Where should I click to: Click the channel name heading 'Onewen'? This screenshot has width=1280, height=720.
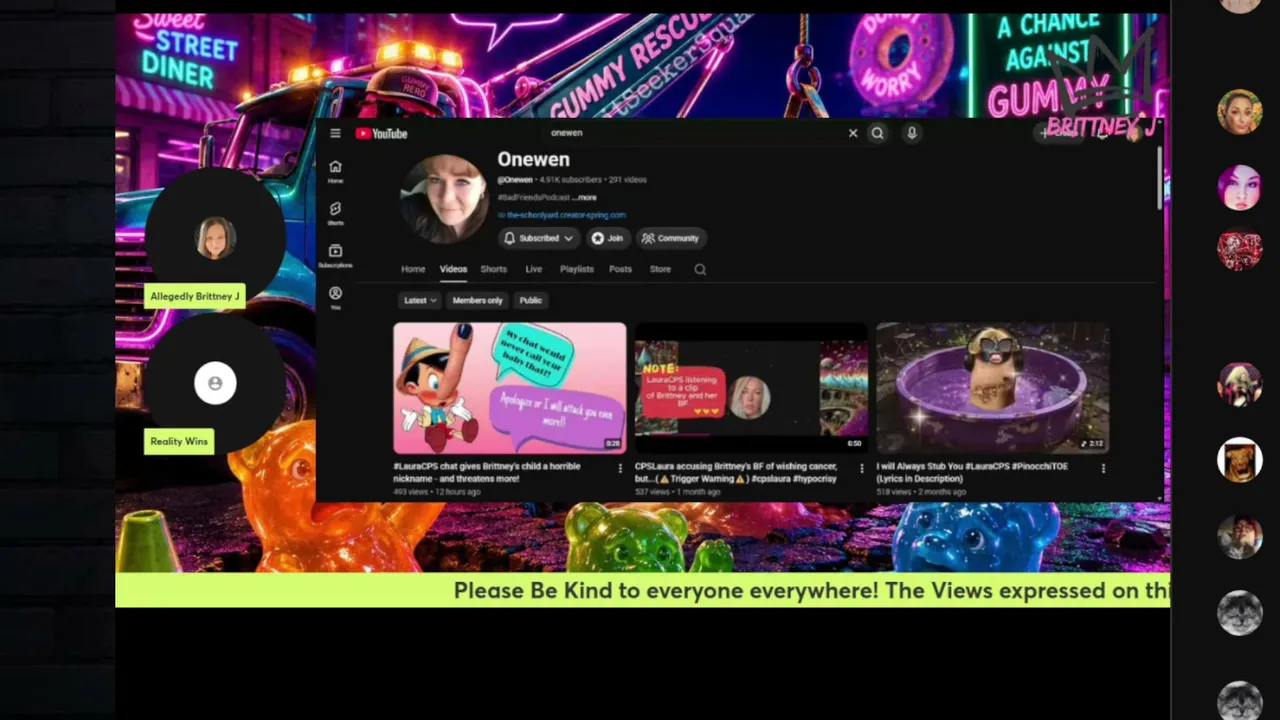coord(534,160)
